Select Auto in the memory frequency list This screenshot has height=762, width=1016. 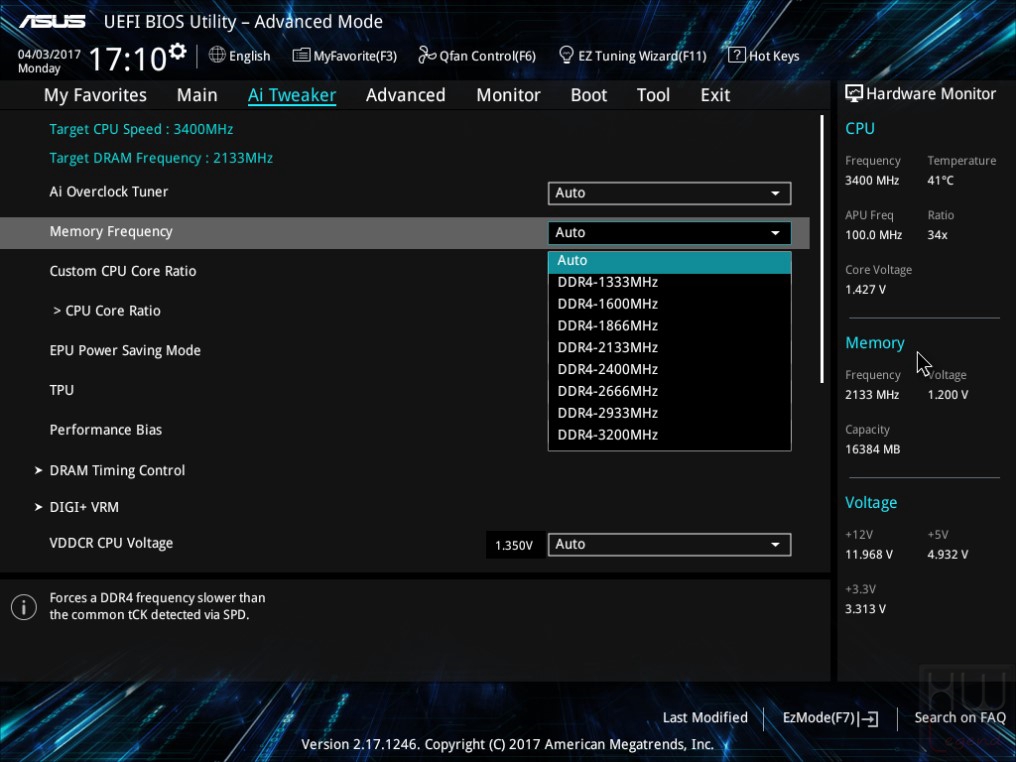[669, 260]
